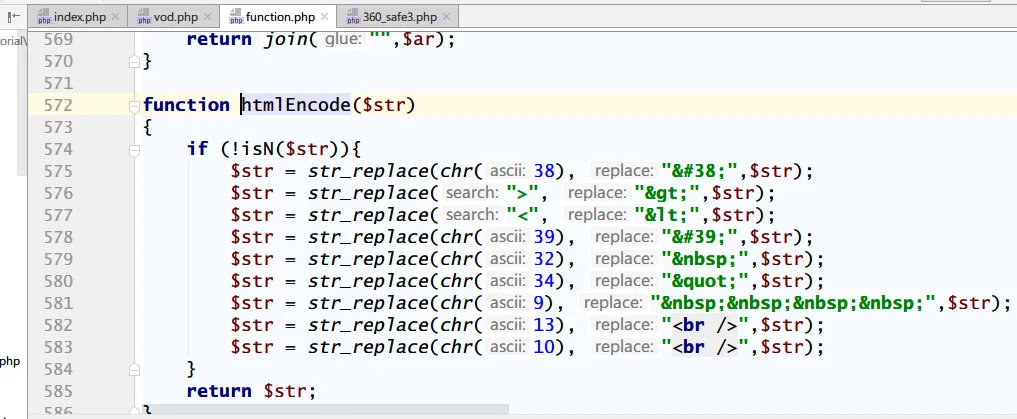Viewport: 1017px width, 419px height.
Task: Switch to the index.php tab
Action: pyautogui.click(x=82, y=17)
